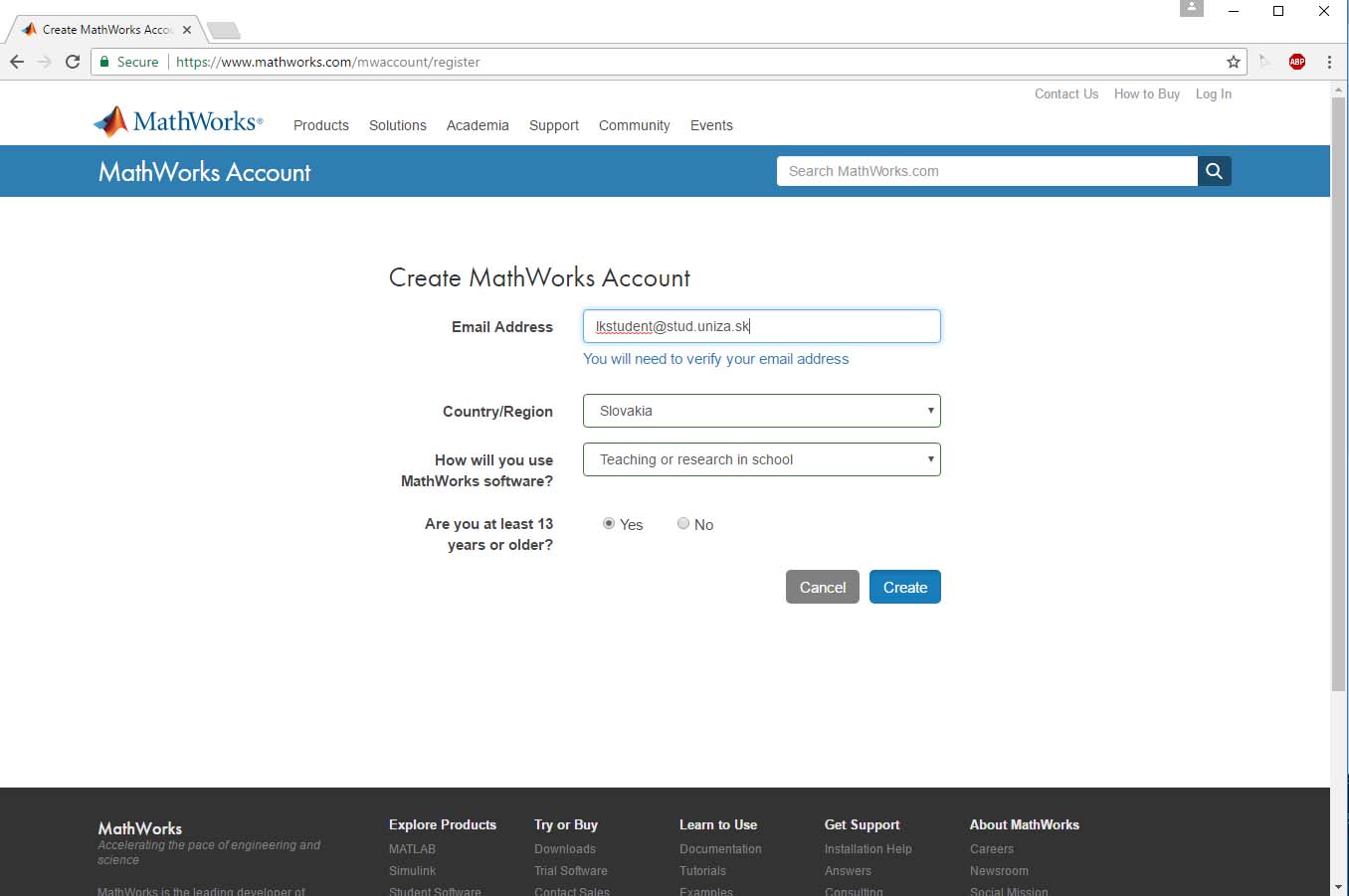Click the Learn to Use footer heading

click(x=718, y=824)
